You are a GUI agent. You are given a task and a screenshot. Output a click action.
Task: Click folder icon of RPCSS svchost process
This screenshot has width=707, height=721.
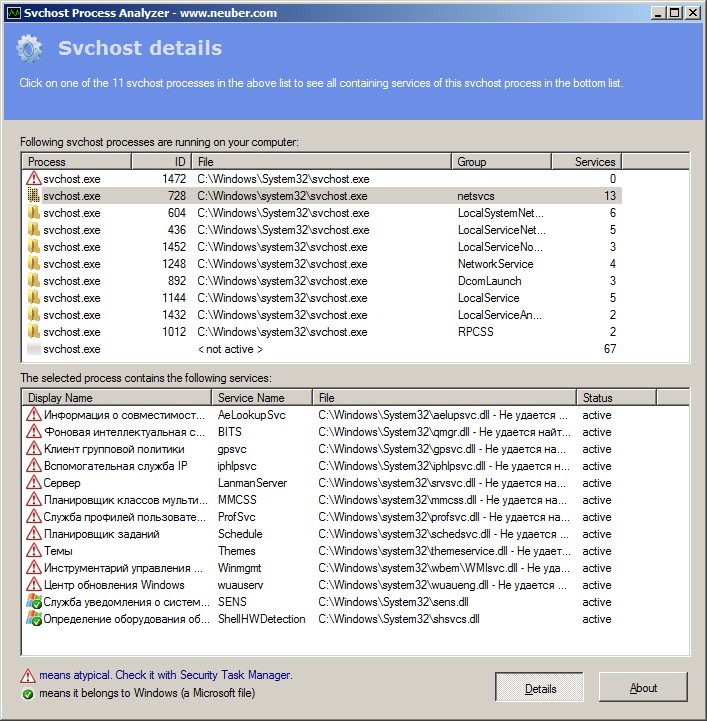point(33,332)
